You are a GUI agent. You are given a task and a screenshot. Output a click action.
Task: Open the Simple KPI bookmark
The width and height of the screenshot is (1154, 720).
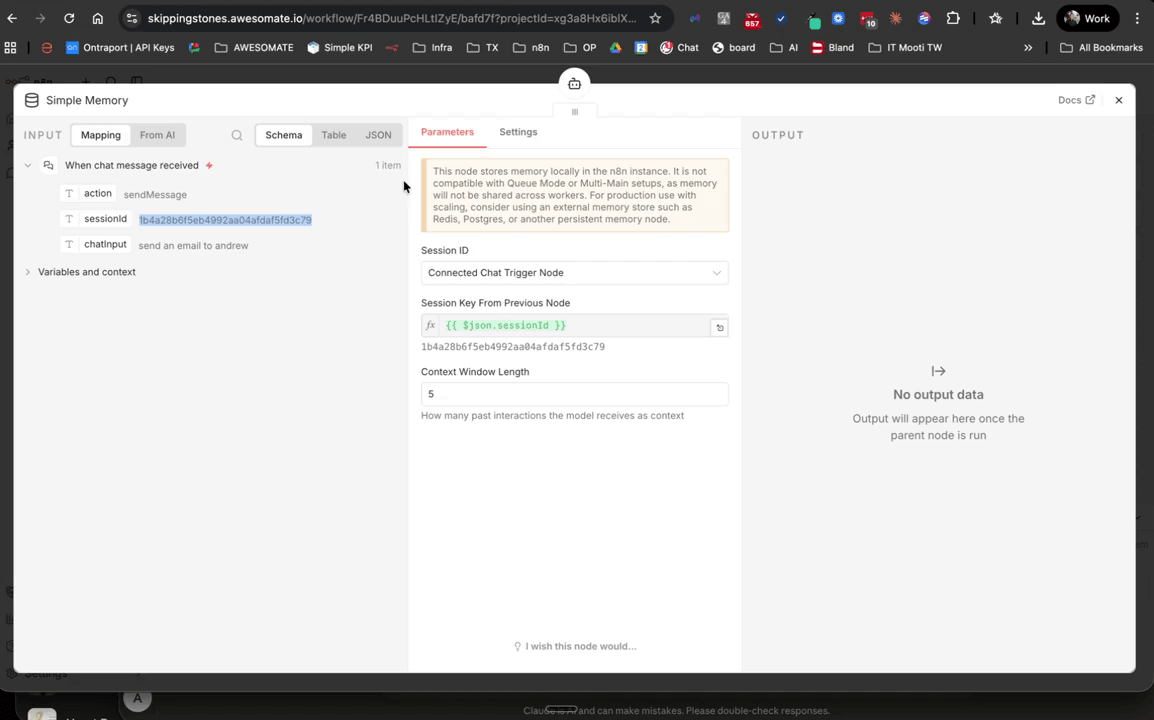[x=340, y=47]
